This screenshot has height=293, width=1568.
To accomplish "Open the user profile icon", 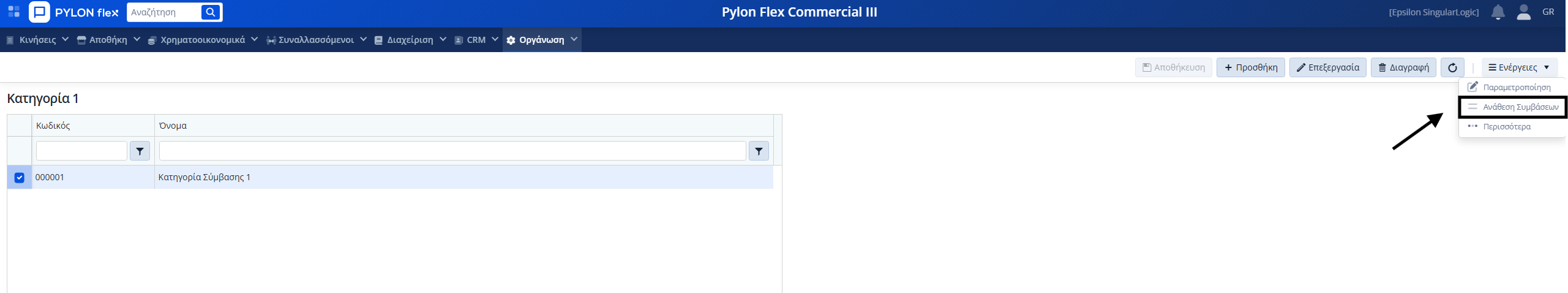I will point(1523,12).
